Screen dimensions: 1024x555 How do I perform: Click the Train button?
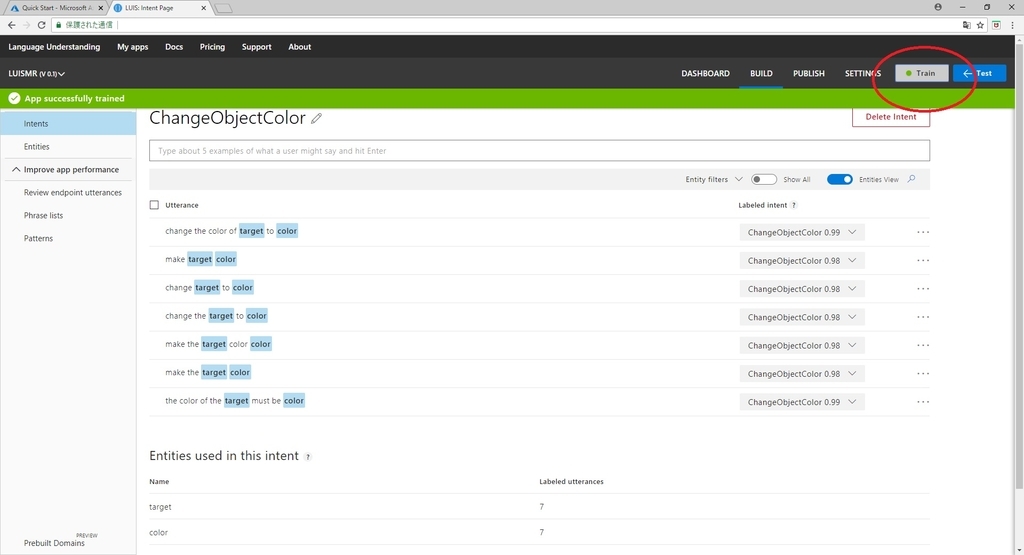pos(921,73)
